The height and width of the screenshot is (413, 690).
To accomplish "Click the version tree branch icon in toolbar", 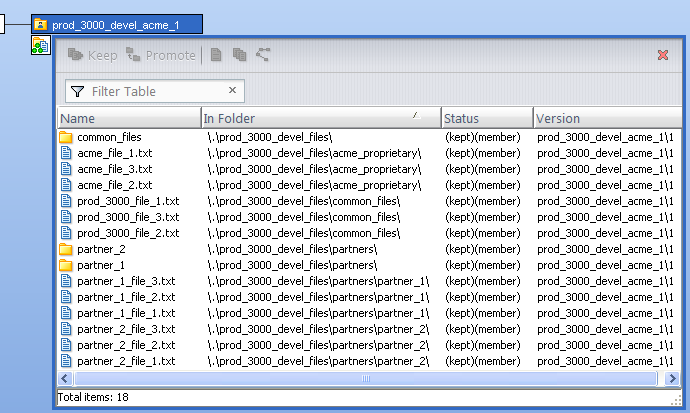I will (263, 55).
